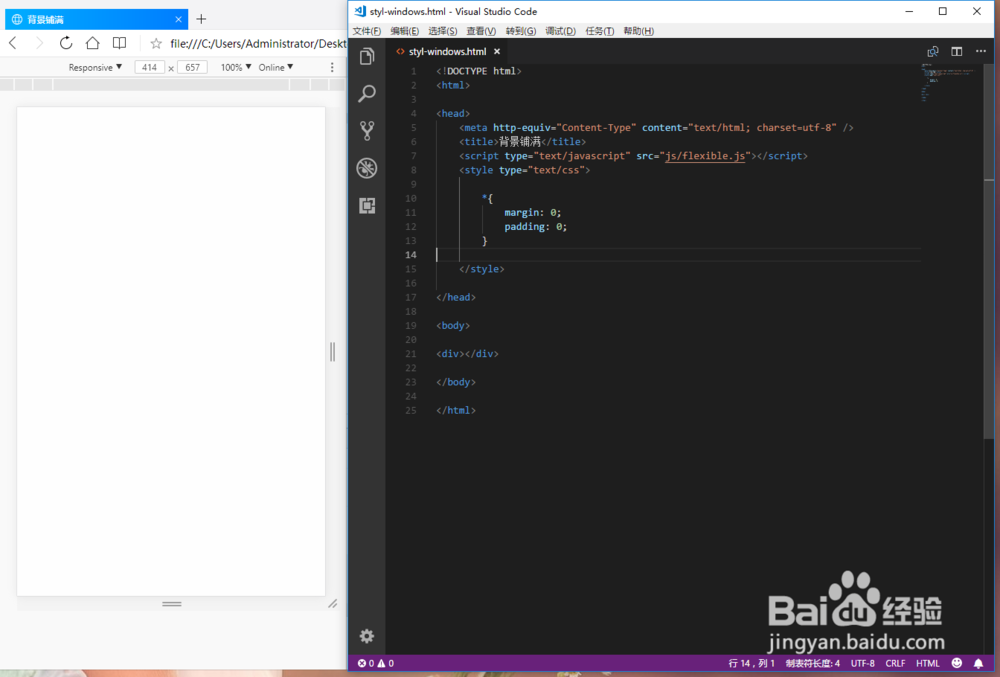The image size is (1000, 677).
Task: Open the 帮助(H) menu
Action: [x=638, y=31]
